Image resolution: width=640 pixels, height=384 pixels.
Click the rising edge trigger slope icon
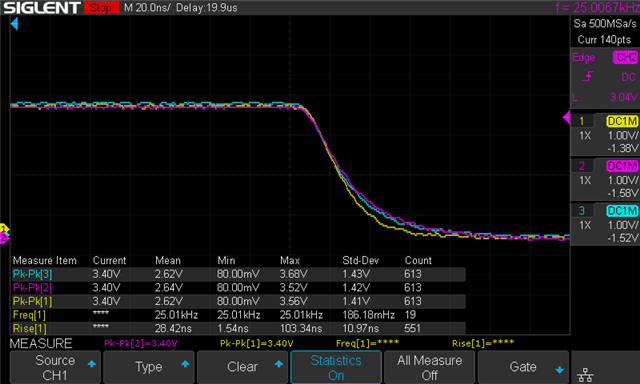click(x=588, y=76)
